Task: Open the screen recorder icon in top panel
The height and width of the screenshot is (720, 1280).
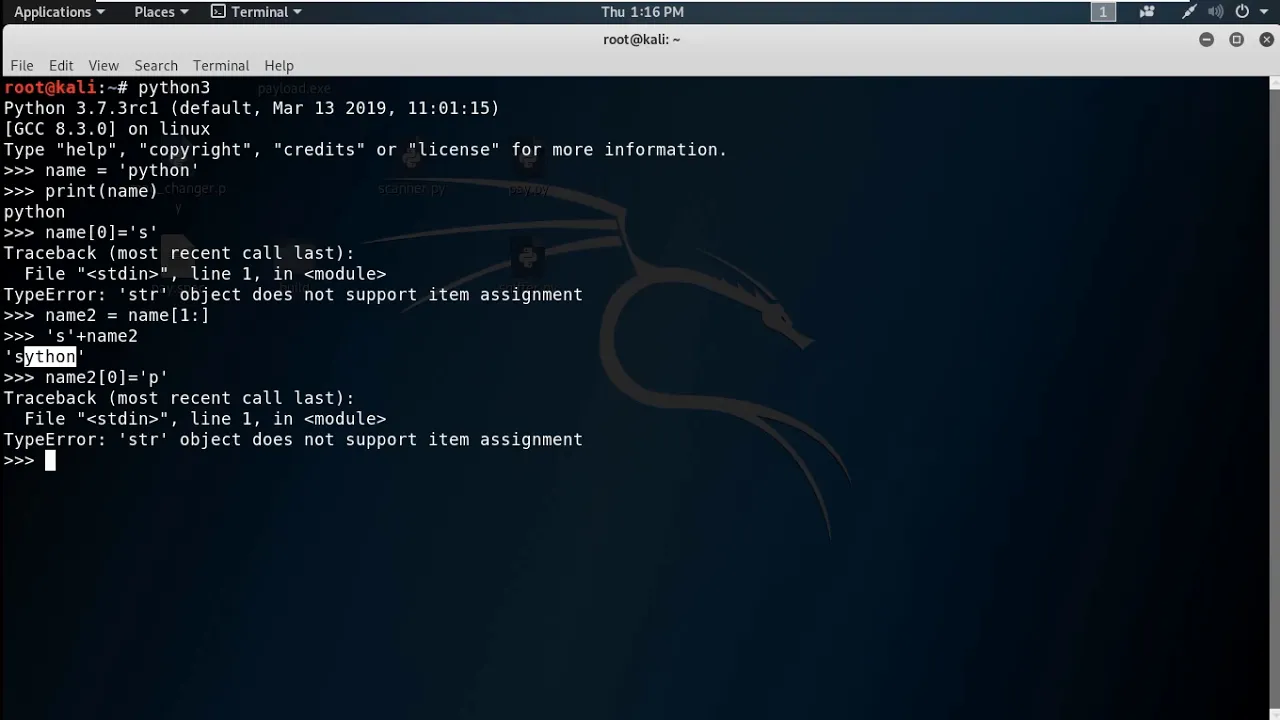Action: 1147,12
